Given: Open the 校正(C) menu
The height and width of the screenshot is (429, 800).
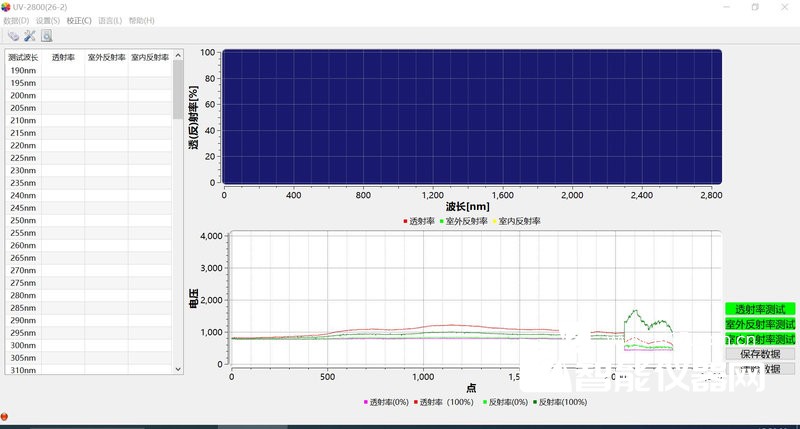Looking at the screenshot, I should click(x=79, y=20).
